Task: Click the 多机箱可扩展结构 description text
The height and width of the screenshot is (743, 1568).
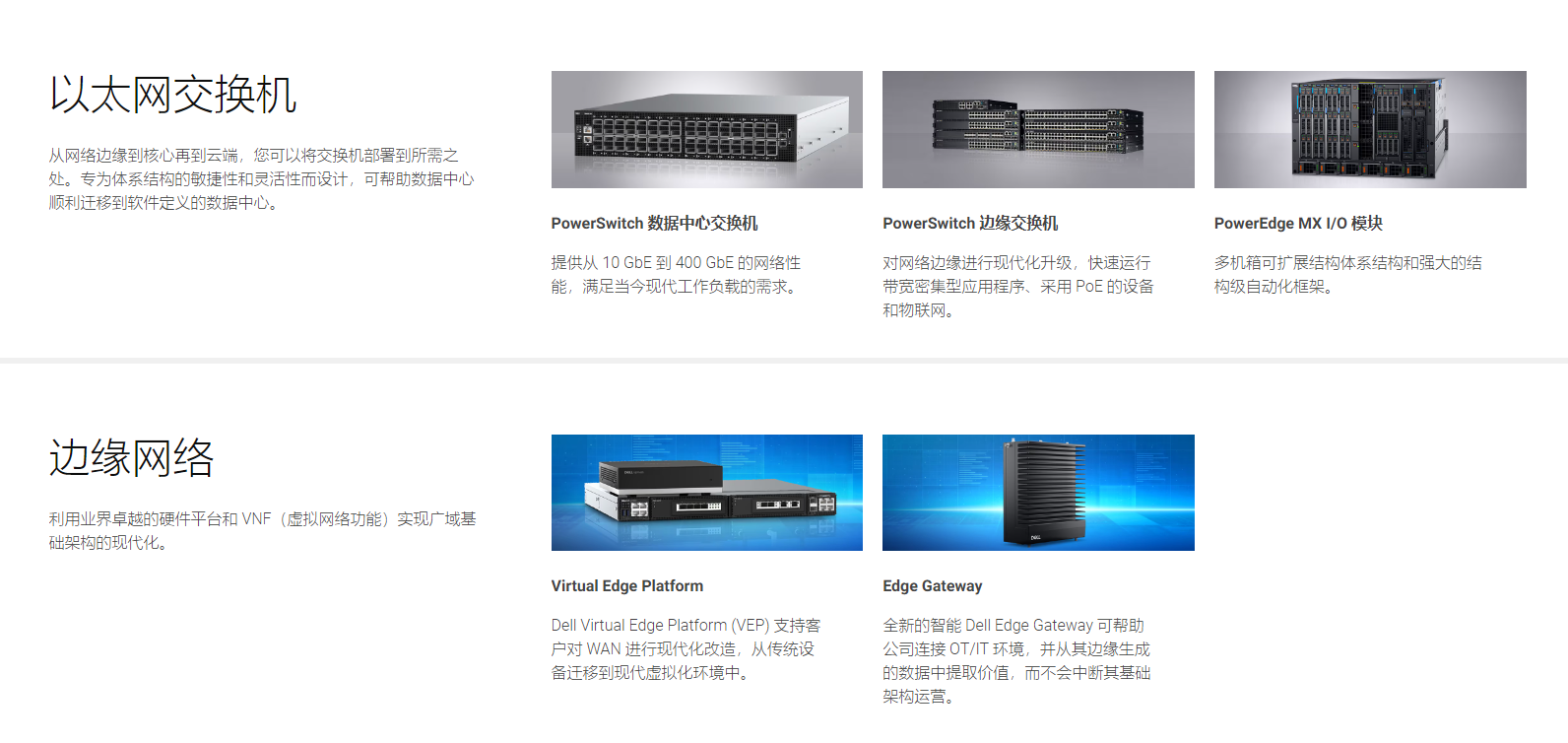Action: [x=1348, y=275]
